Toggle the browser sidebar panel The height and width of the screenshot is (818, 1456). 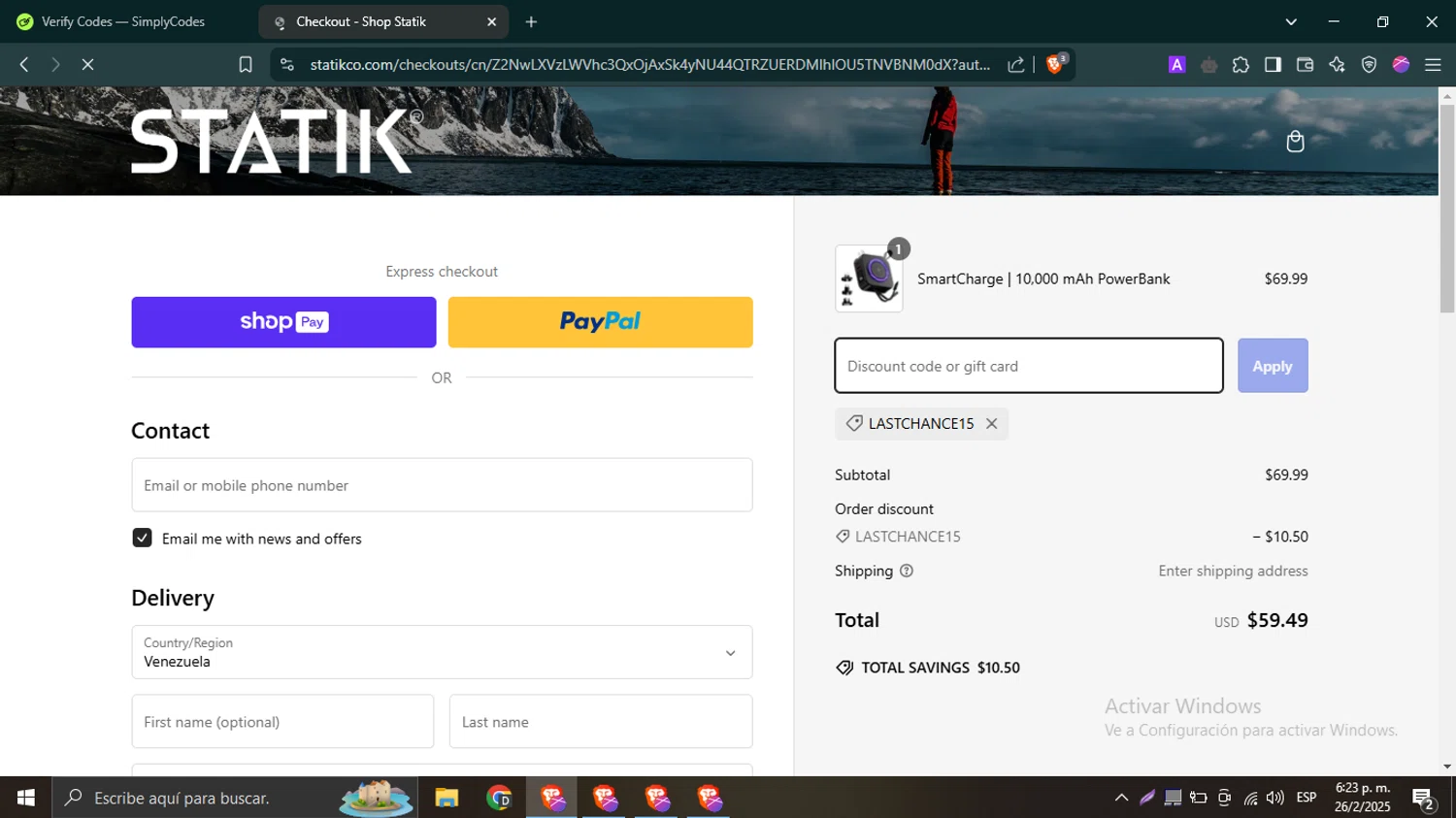click(1273, 64)
